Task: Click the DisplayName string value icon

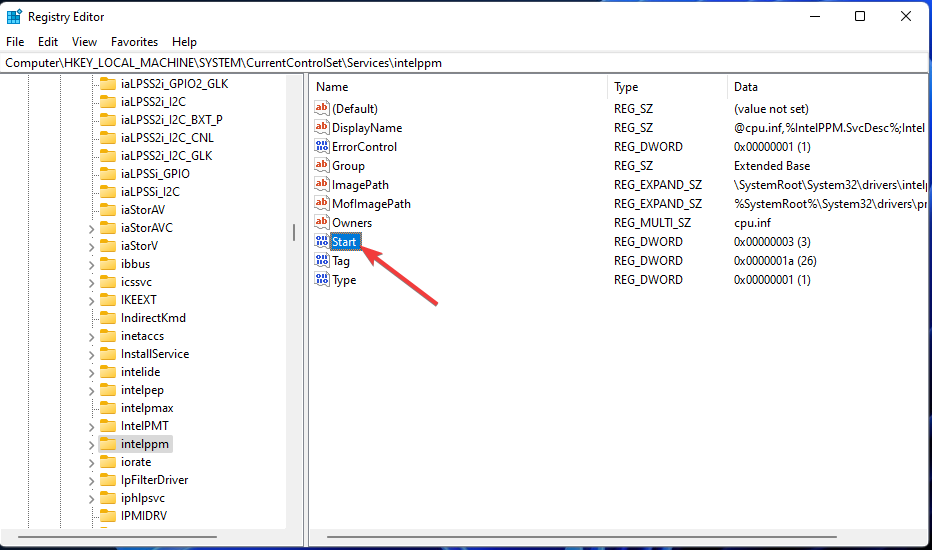Action: [322, 127]
